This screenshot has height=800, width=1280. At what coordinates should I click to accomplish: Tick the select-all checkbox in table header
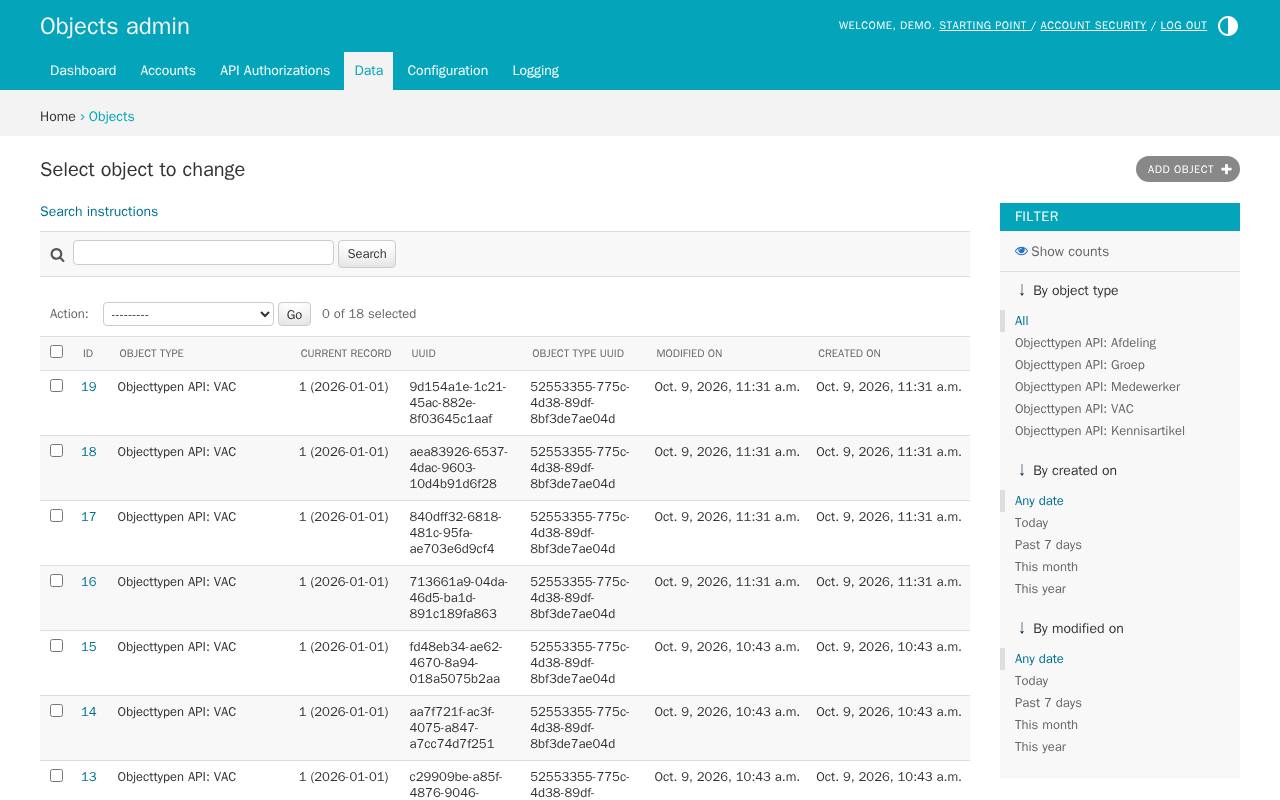tap(56, 352)
